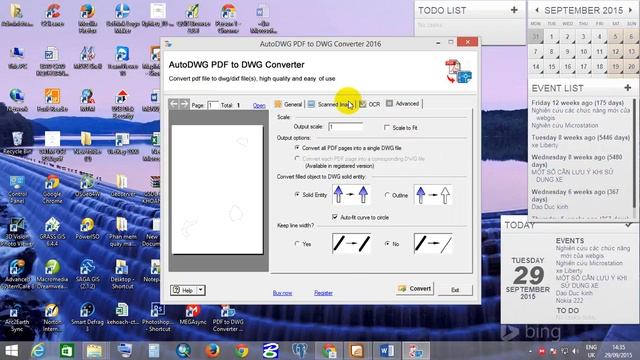Click ENG UK language indicator in tray
Viewport: 640px width, 360px height.
[591, 351]
